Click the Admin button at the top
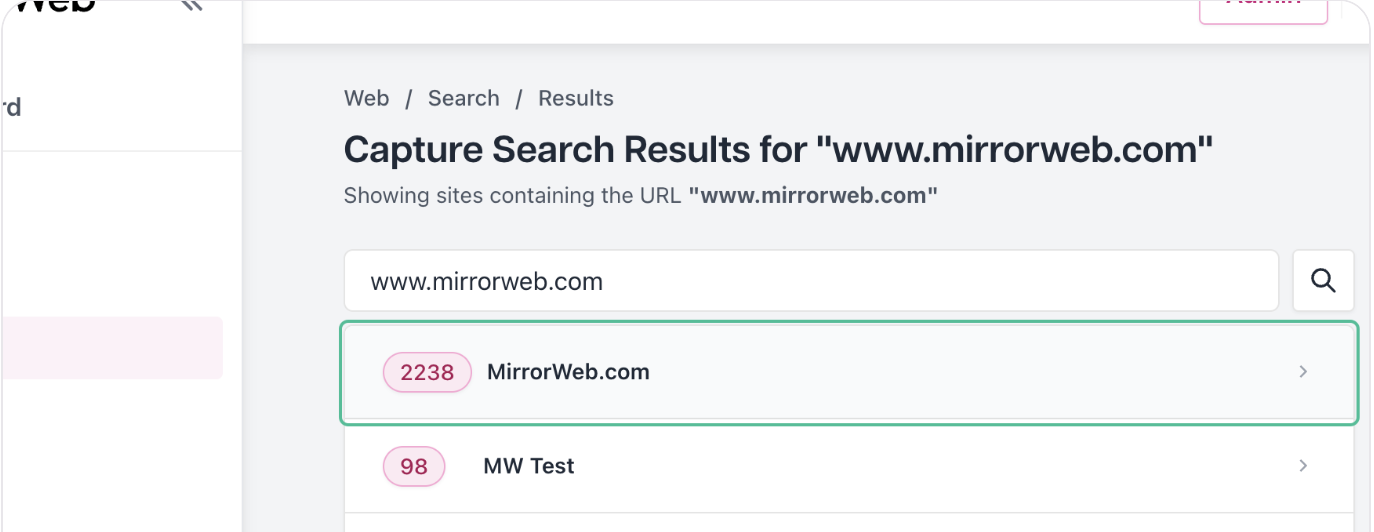 (x=1263, y=8)
